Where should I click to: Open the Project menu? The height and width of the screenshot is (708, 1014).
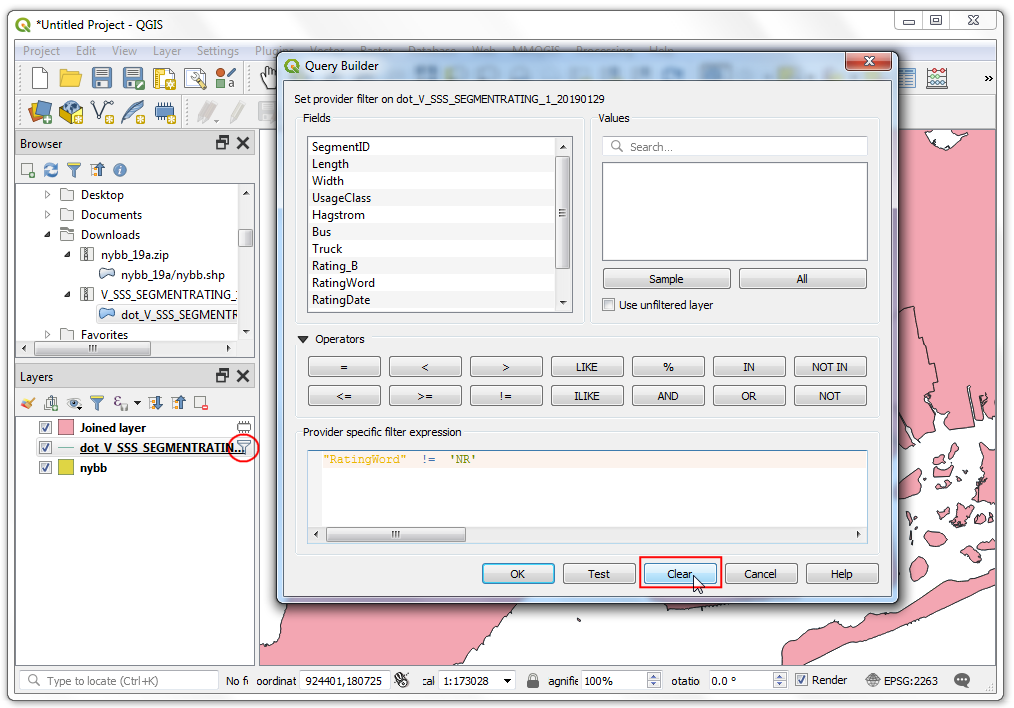[41, 51]
